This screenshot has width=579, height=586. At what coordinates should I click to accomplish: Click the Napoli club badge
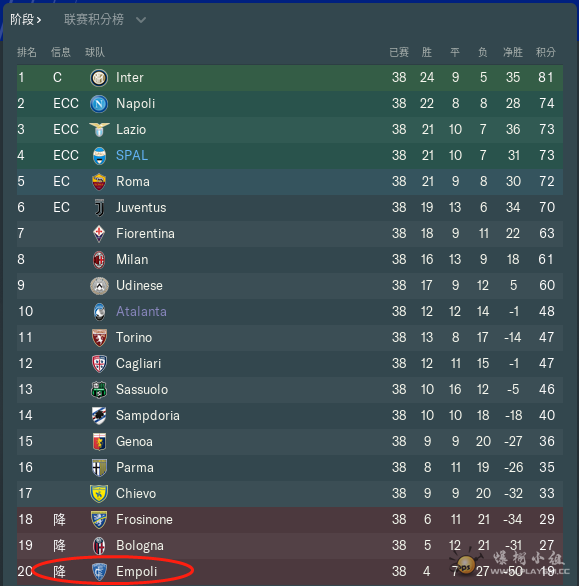(99, 104)
